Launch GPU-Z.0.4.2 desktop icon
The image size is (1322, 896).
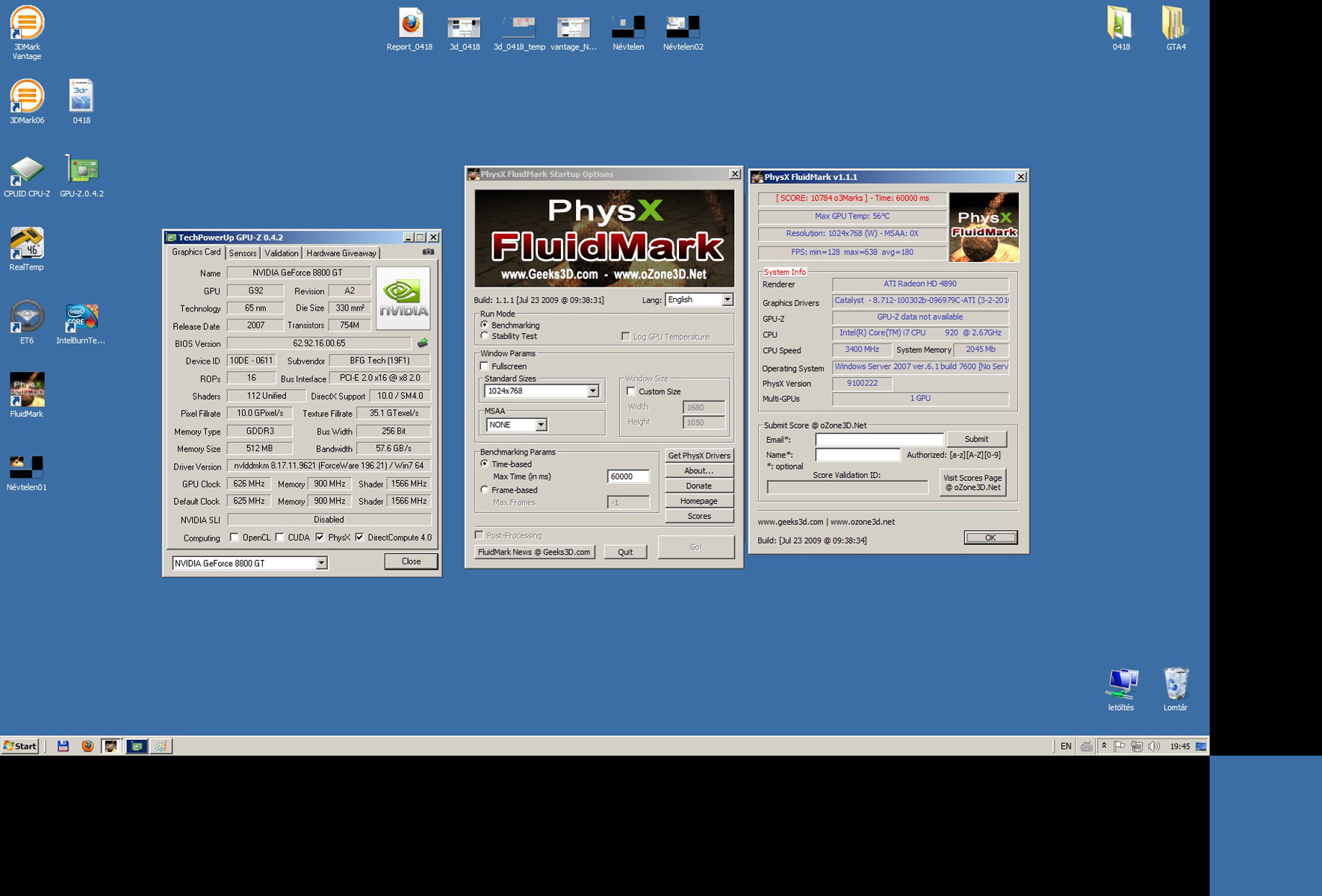[x=81, y=176]
